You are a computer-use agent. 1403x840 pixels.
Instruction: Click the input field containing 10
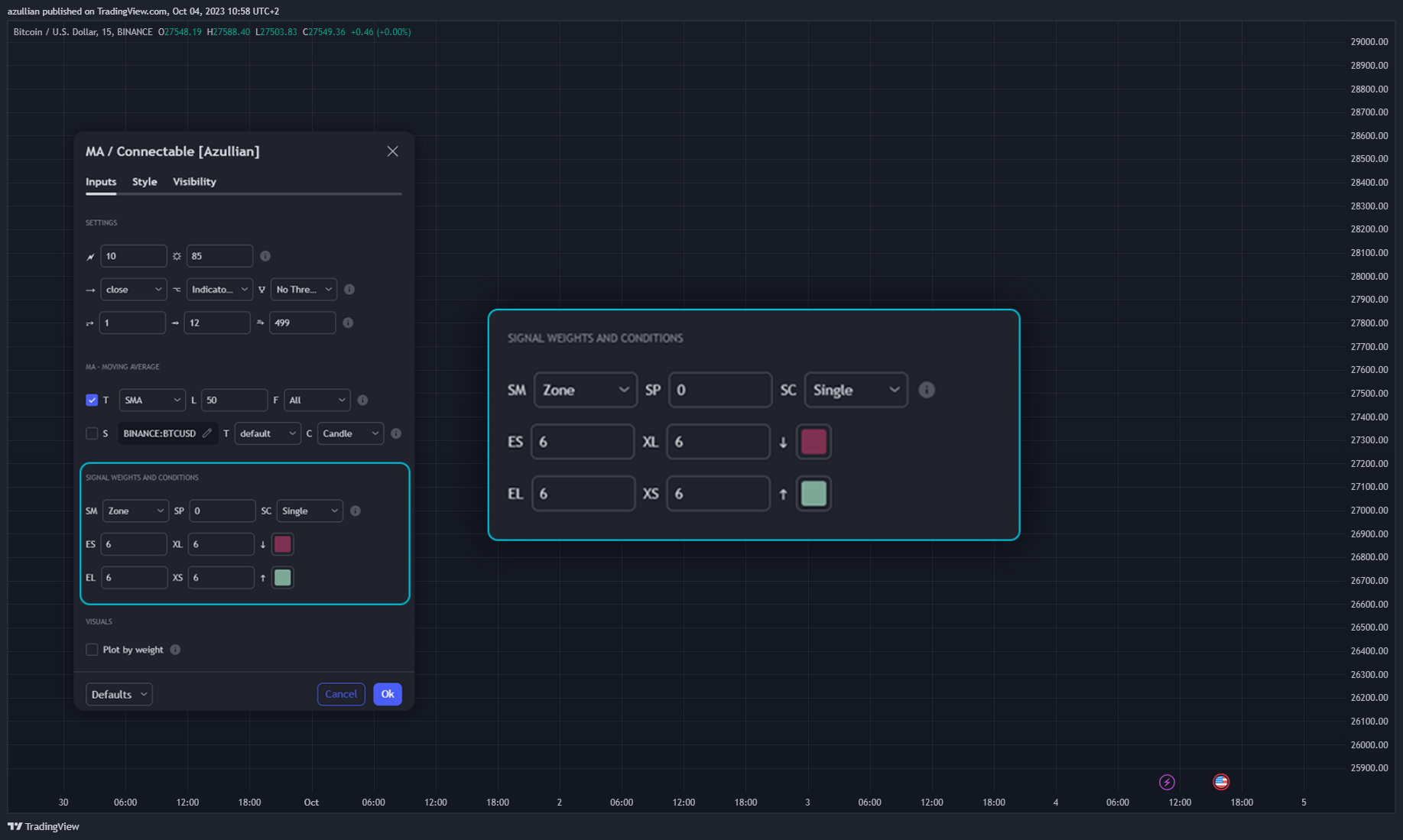(x=133, y=256)
